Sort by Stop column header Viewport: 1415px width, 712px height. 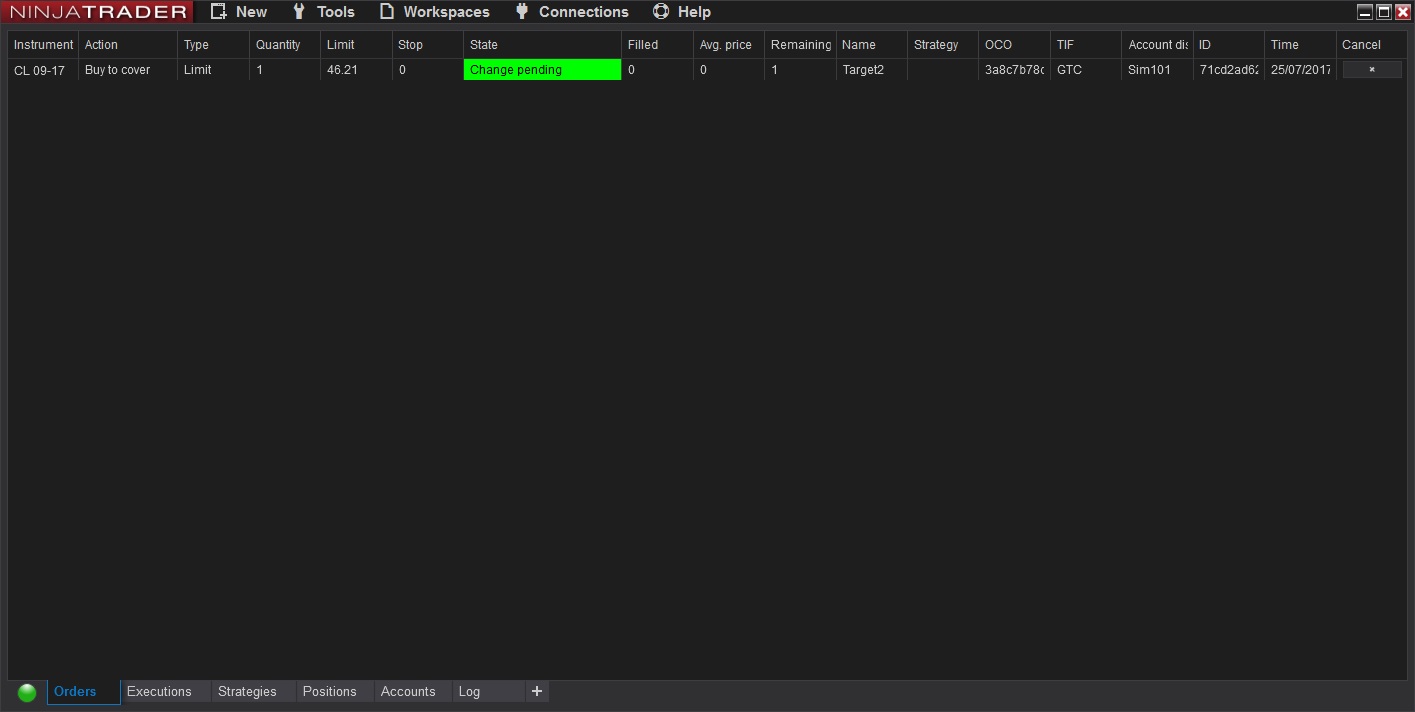pyautogui.click(x=428, y=45)
